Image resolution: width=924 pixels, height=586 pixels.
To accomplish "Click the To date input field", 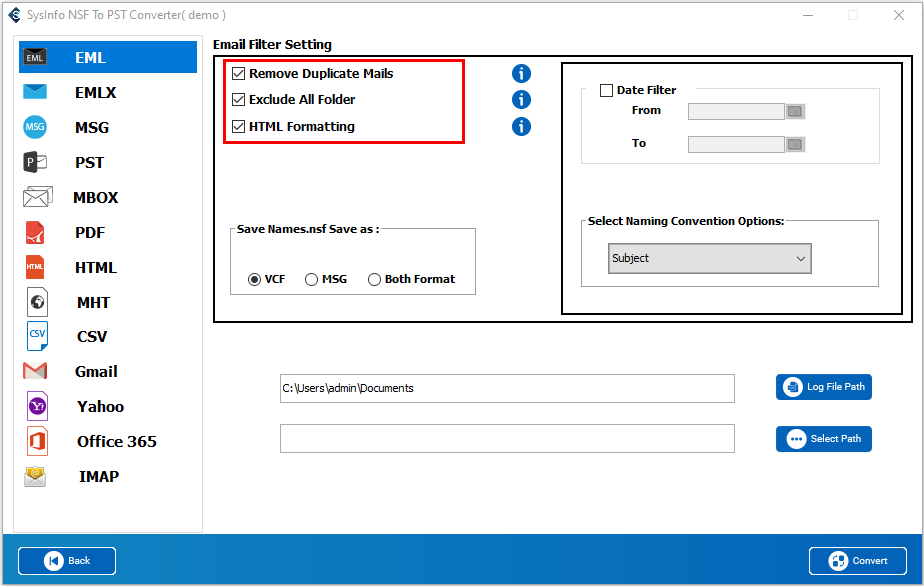I will click(x=736, y=144).
